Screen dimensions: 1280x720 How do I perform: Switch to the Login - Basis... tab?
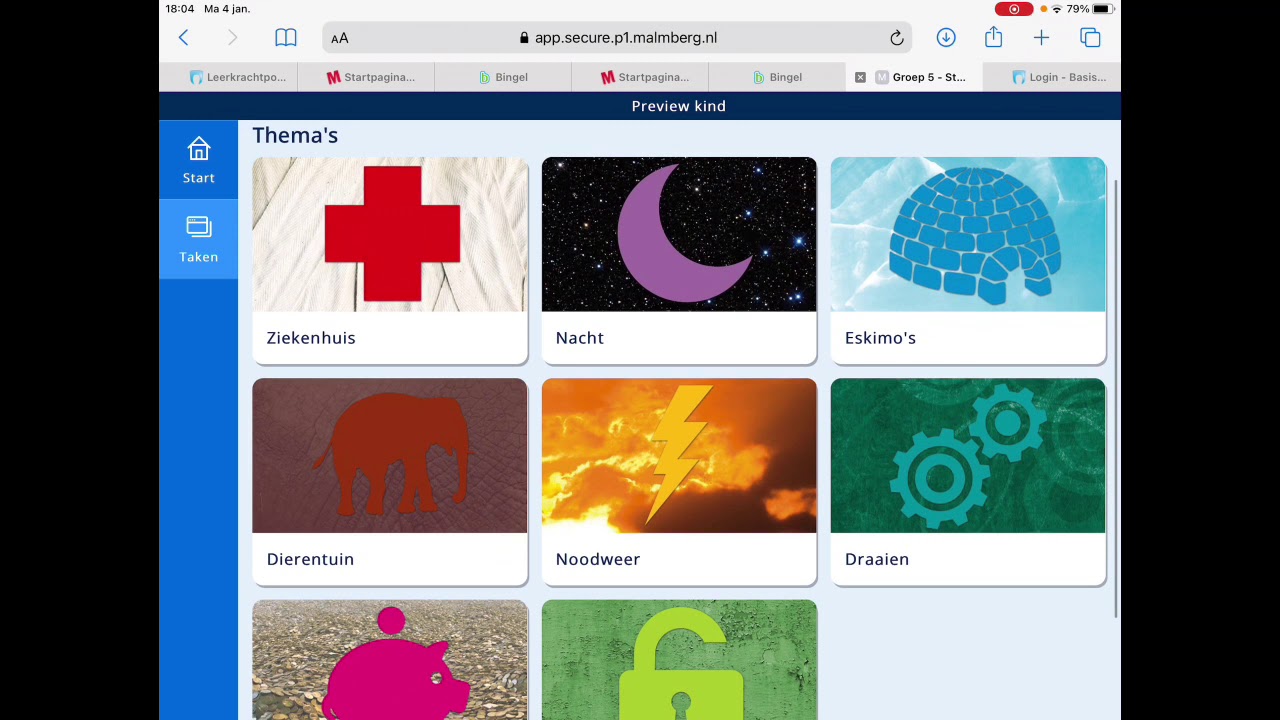1052,77
